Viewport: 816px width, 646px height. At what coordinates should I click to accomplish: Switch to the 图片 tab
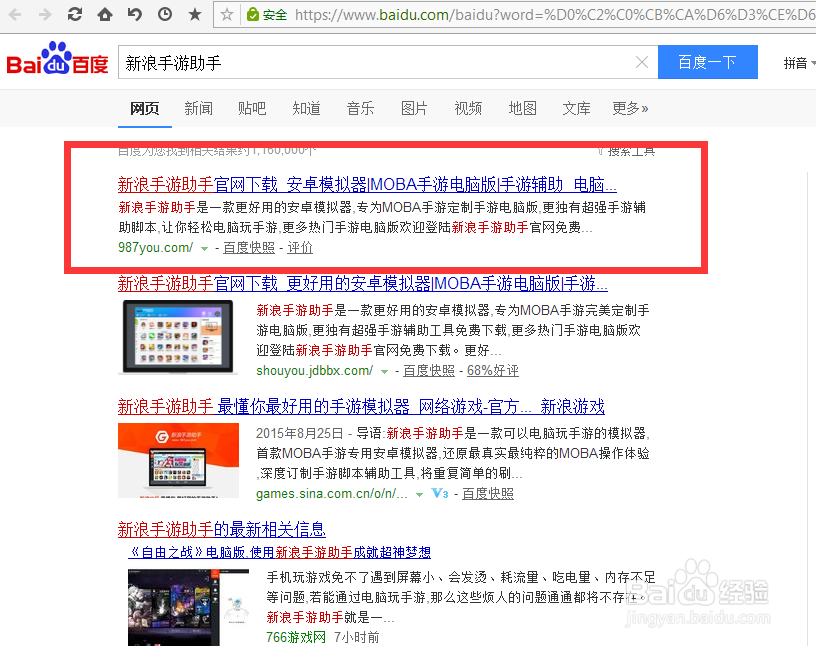pos(414,108)
